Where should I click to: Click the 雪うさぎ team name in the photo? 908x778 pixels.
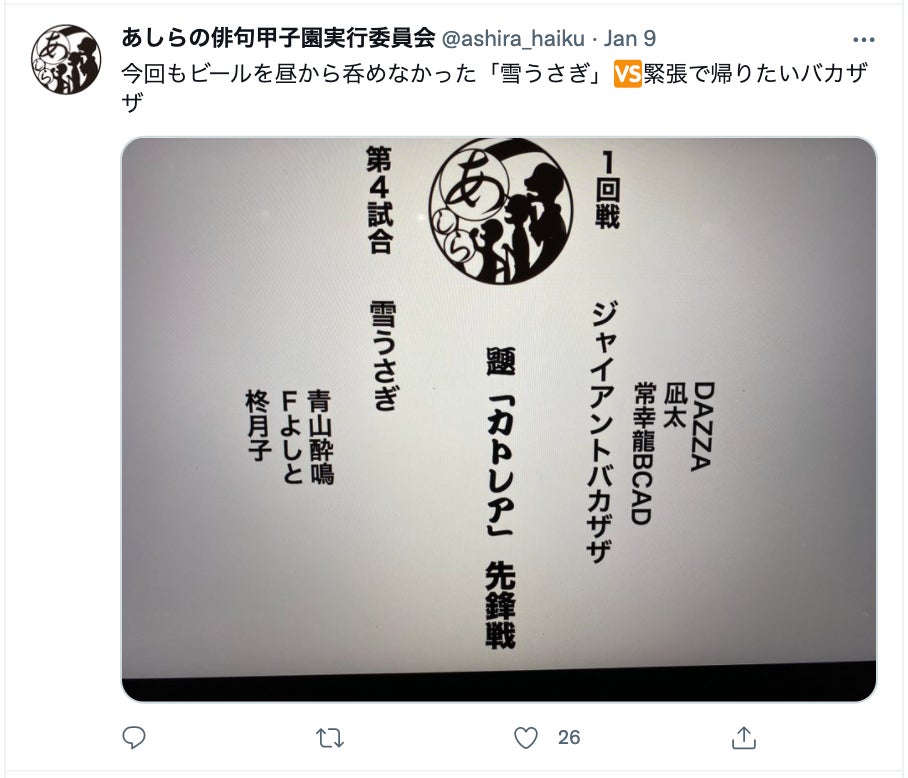pyautogui.click(x=384, y=355)
